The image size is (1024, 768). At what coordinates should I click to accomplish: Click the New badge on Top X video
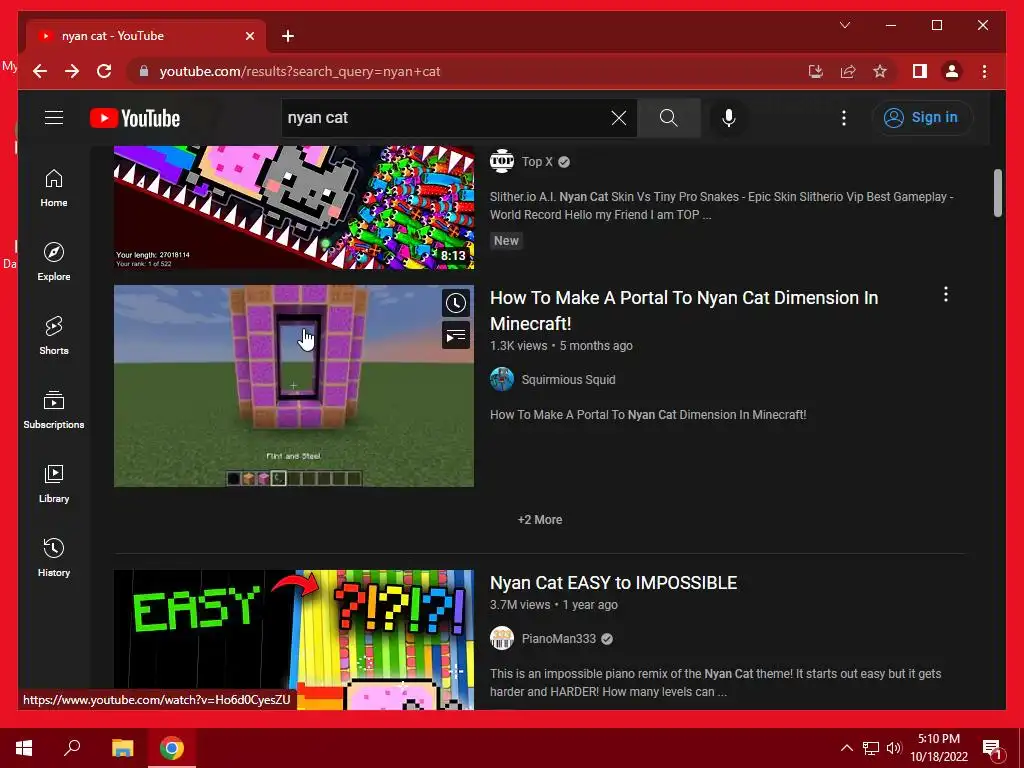tap(506, 241)
